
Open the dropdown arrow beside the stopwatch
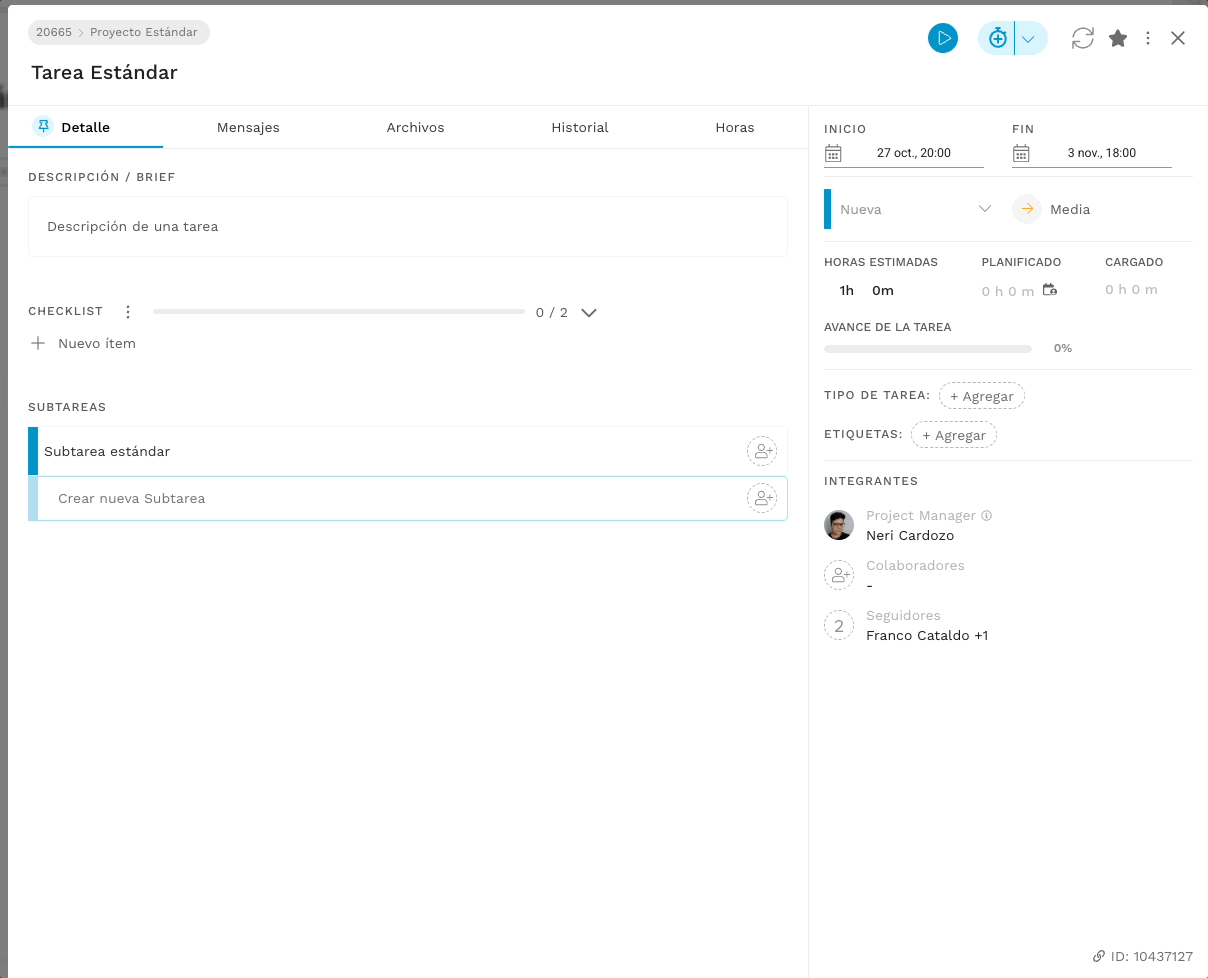(1030, 38)
